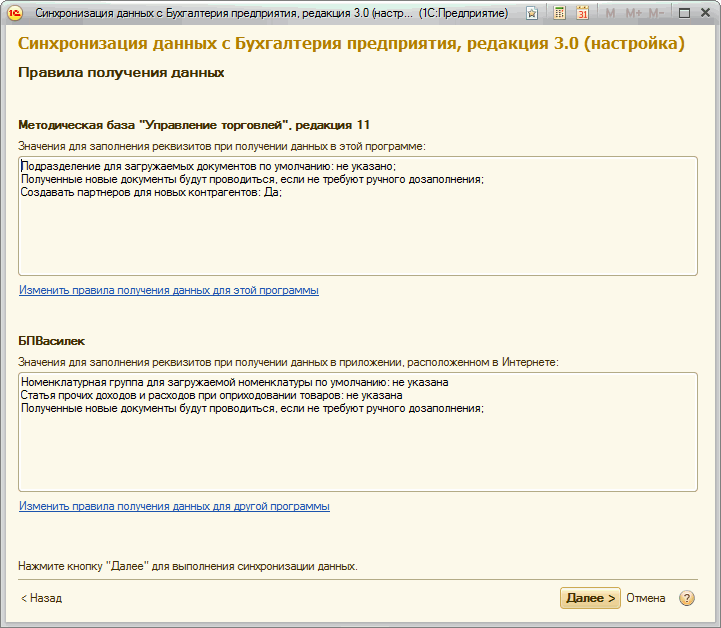Click the 1C application logo icon
This screenshot has width=721, height=628.
tap(15, 13)
